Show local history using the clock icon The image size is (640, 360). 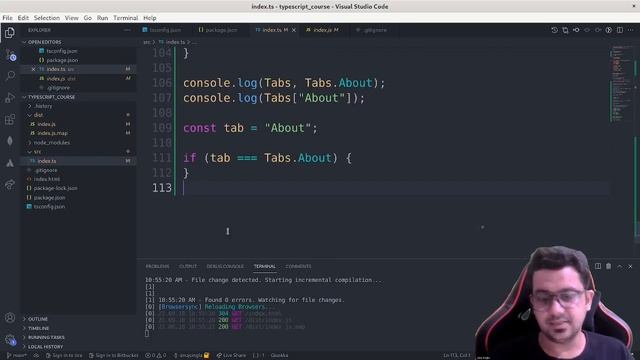tap(554, 30)
